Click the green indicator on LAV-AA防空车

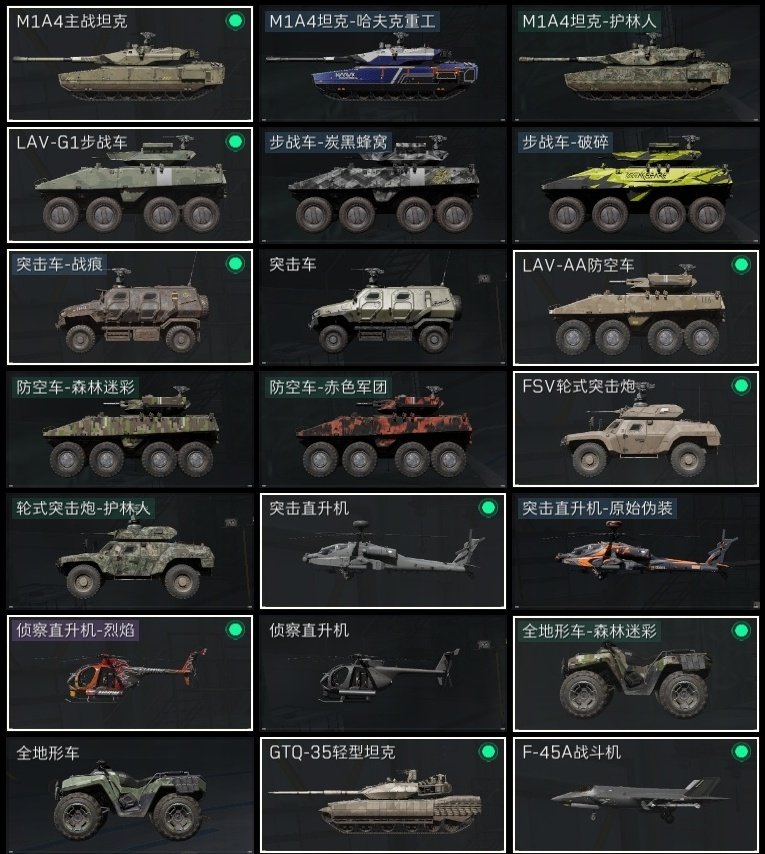[741, 265]
